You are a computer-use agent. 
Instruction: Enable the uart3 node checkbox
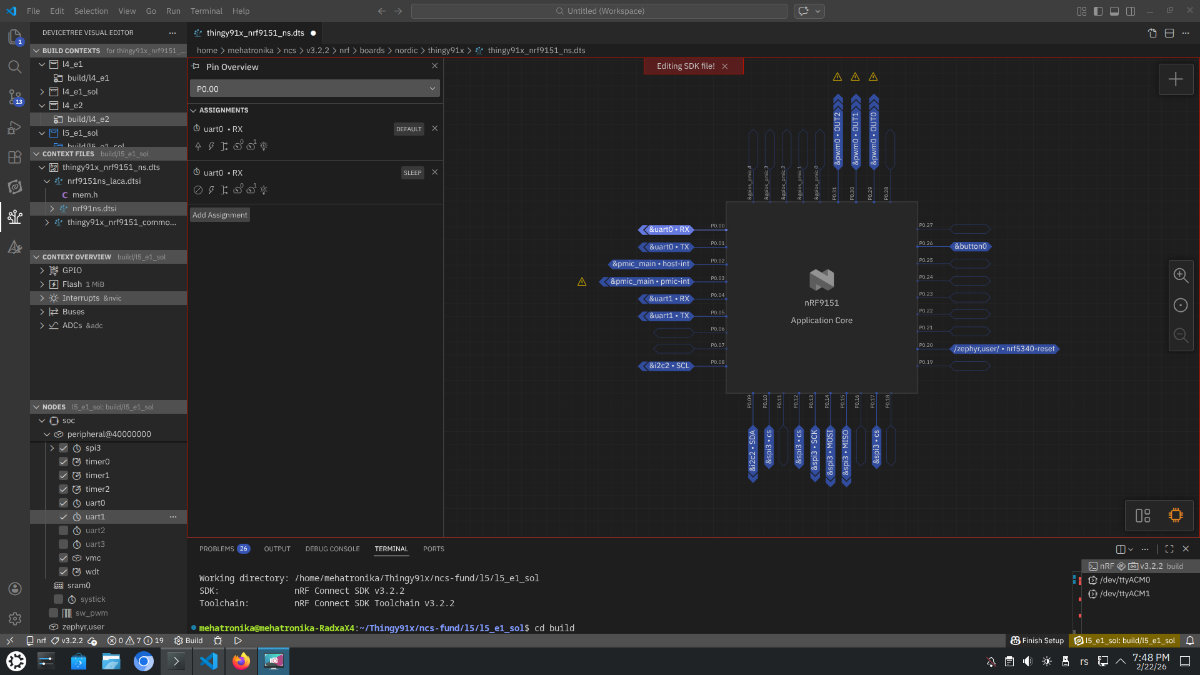coord(64,544)
